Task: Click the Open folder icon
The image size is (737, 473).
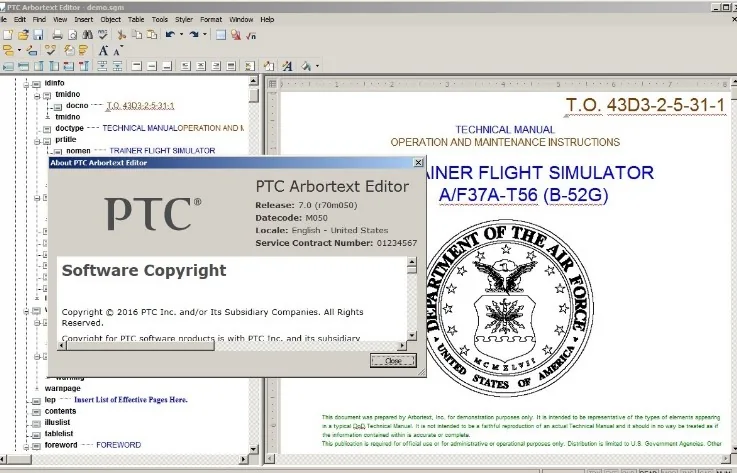Action: (x=23, y=35)
